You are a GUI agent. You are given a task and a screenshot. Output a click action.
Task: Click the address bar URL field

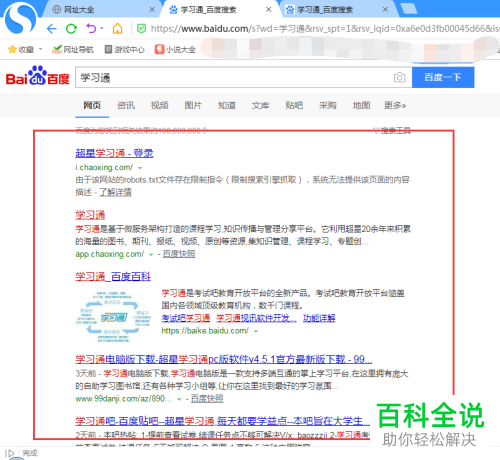tap(325, 29)
